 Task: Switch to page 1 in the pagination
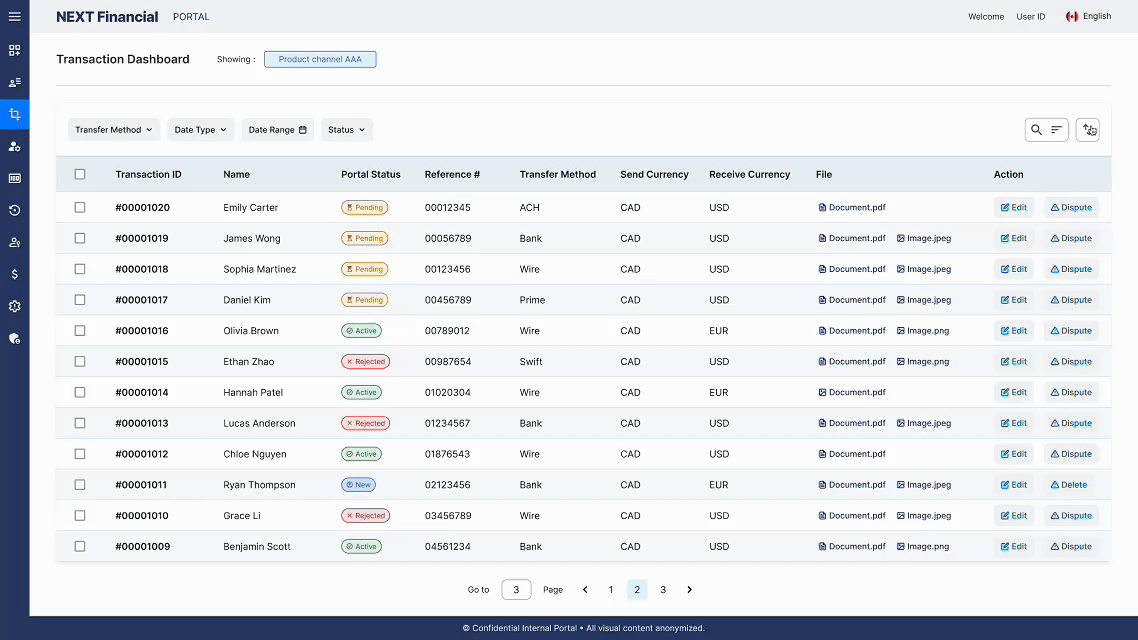611,590
